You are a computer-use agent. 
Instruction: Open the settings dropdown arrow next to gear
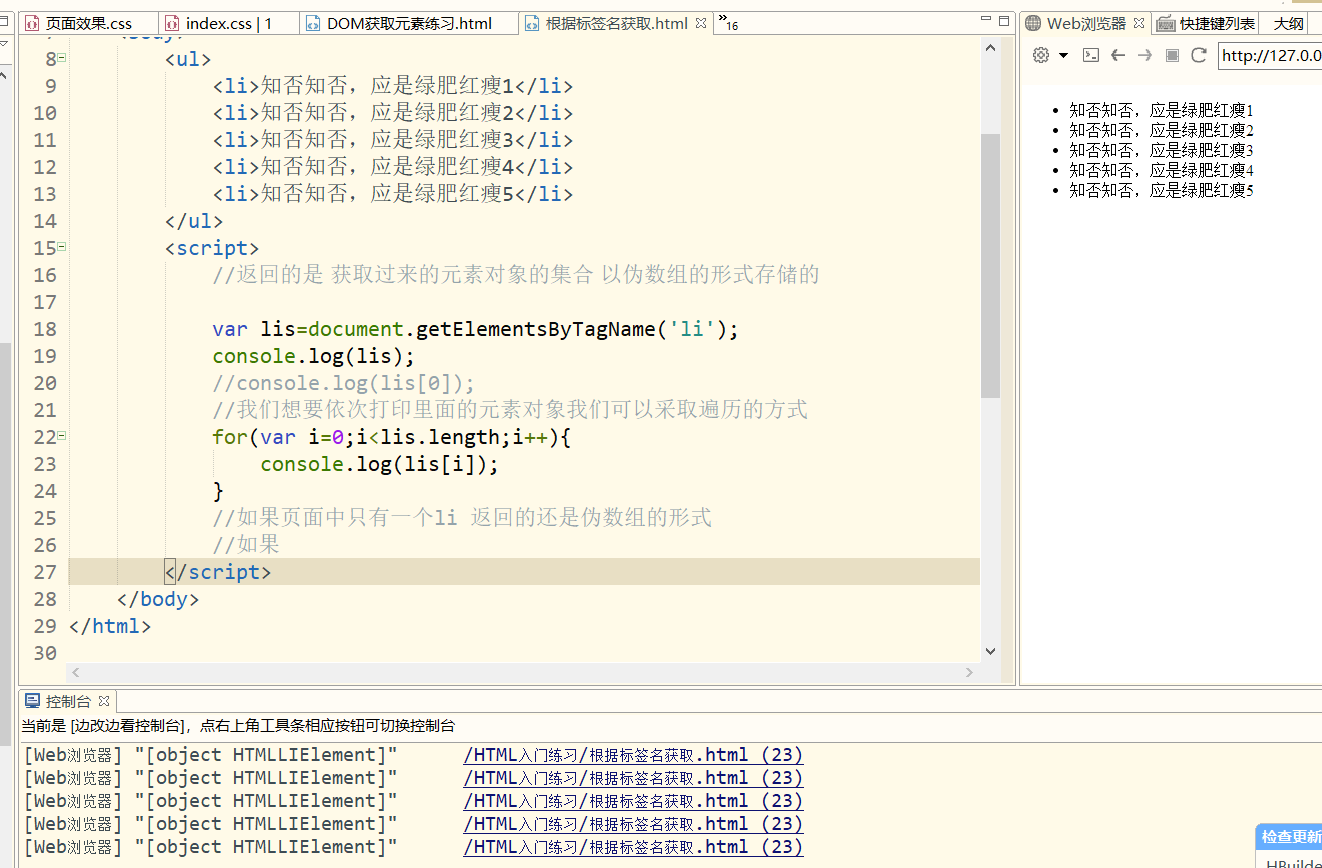point(1063,56)
